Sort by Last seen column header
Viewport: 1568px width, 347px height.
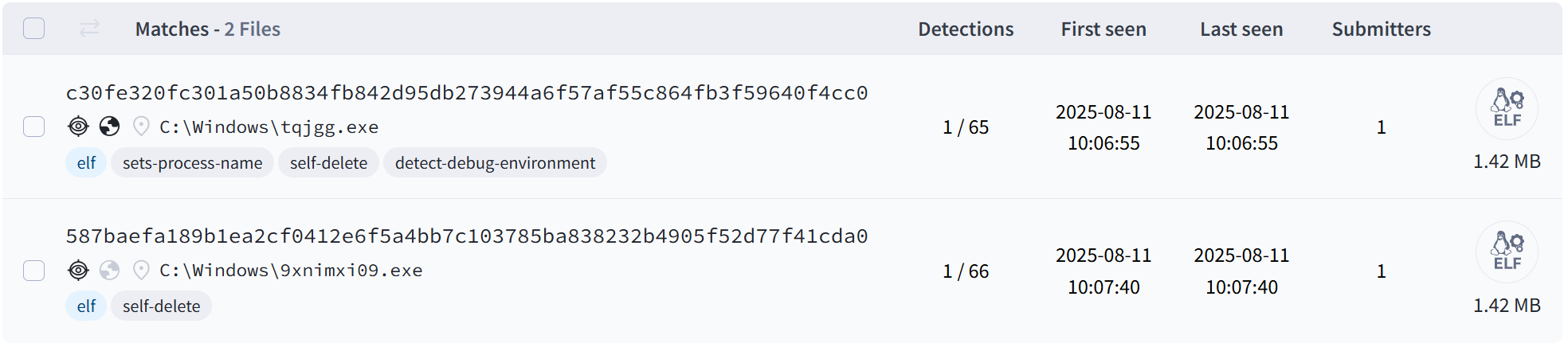1241,29
